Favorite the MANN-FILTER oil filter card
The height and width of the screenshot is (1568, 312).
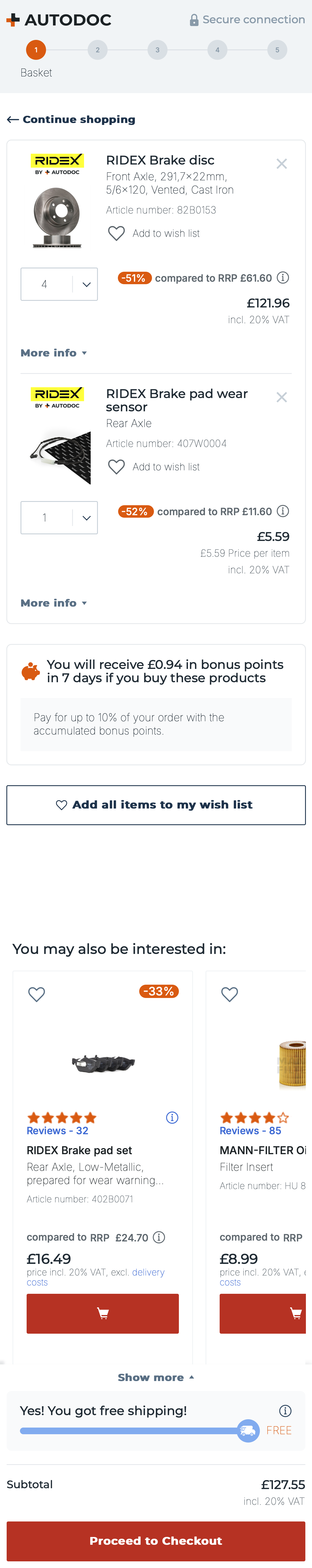click(x=230, y=994)
